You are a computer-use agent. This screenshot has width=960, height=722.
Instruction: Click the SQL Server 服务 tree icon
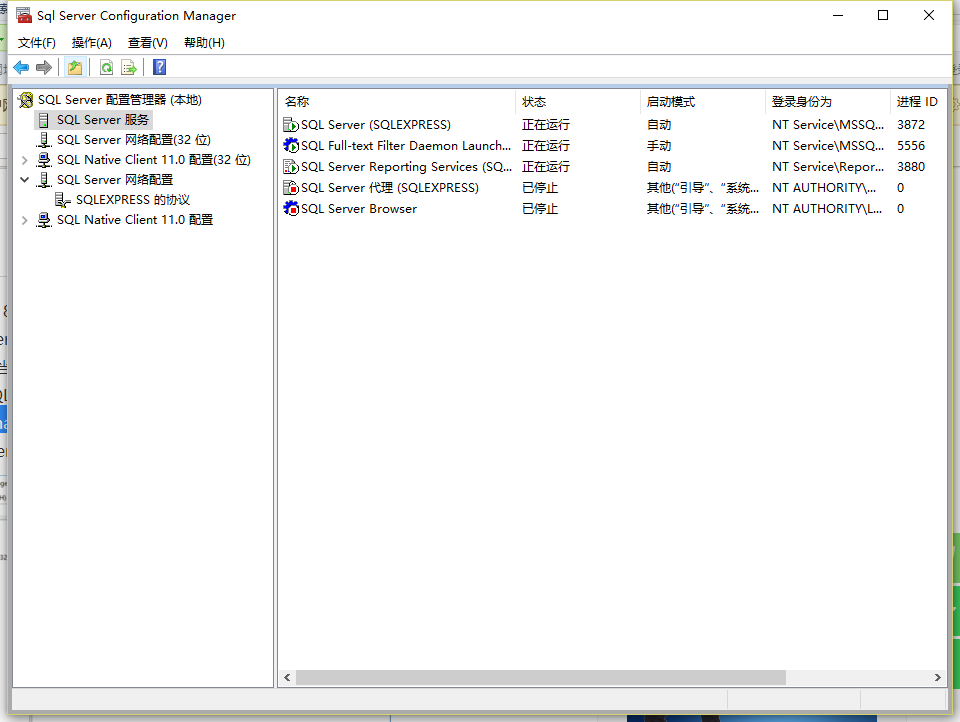coord(43,120)
